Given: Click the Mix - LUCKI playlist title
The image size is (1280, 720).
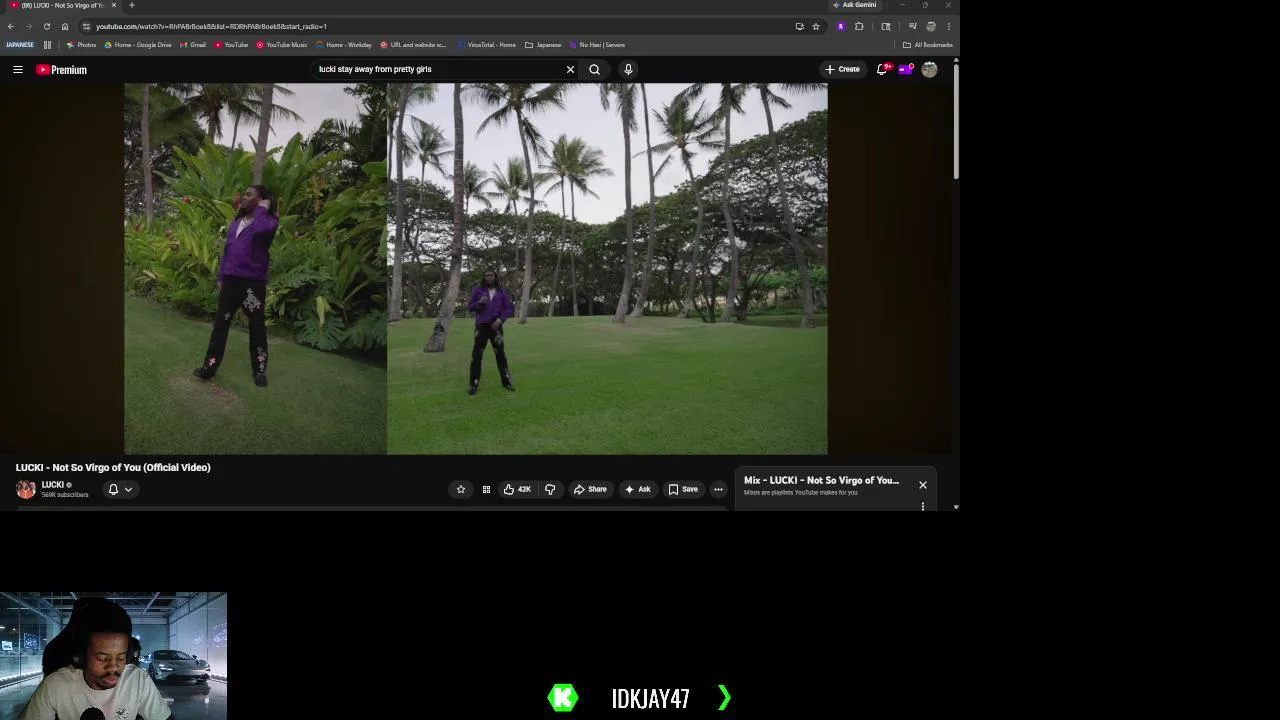Looking at the screenshot, I should click(x=821, y=480).
